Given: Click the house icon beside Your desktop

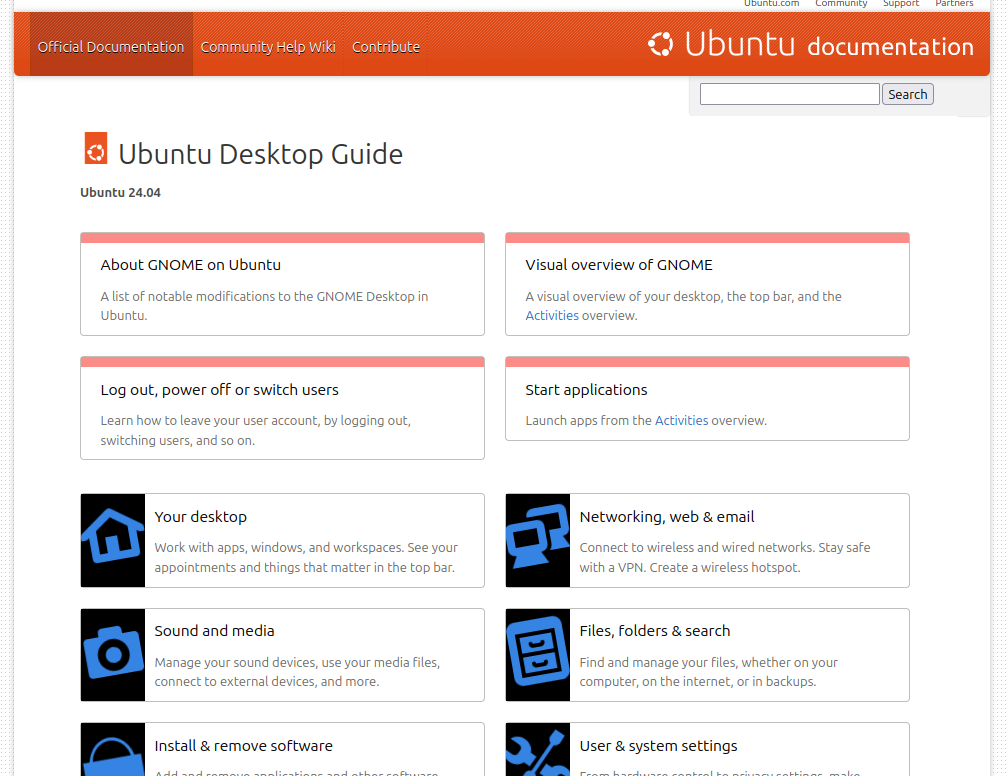Looking at the screenshot, I should tap(112, 539).
